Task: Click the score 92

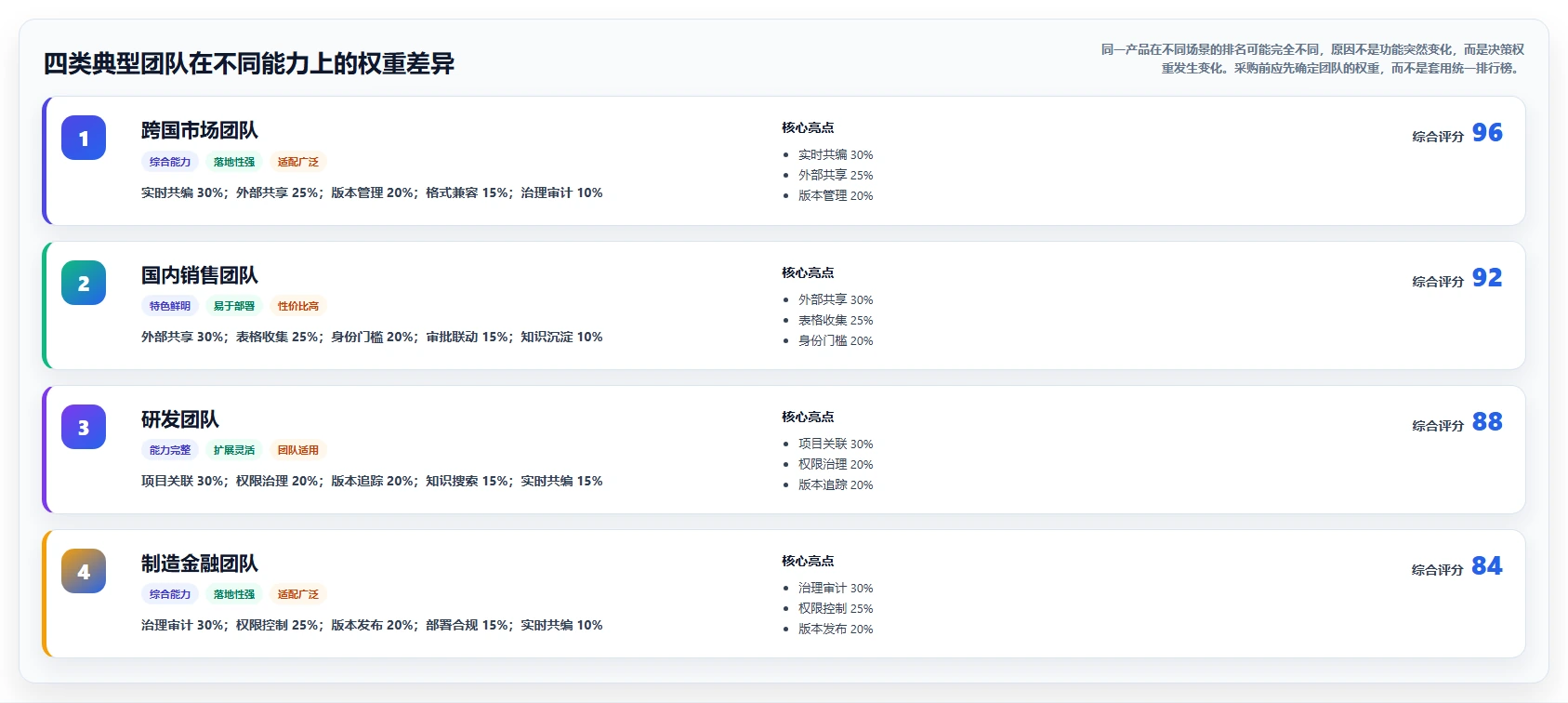Action: point(1487,278)
